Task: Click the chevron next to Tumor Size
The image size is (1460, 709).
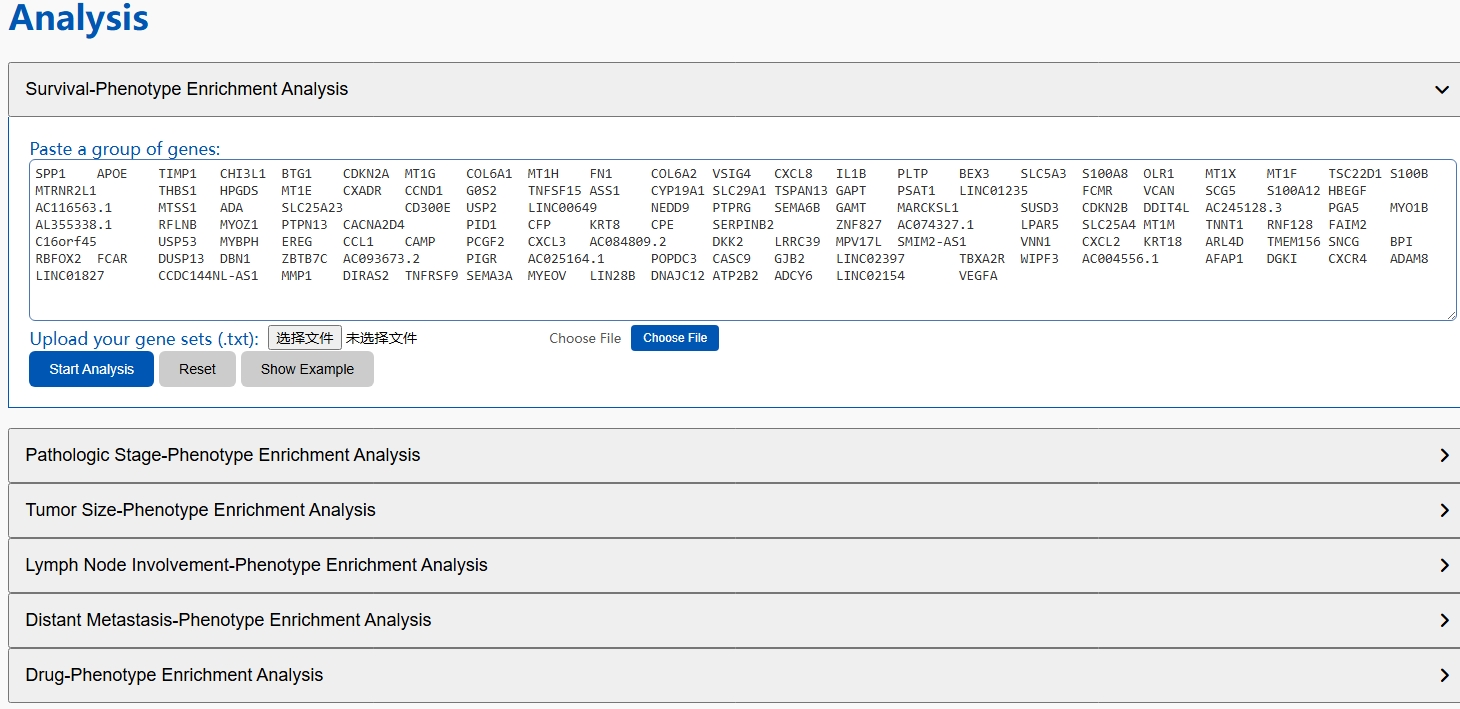Action: coord(1443,510)
